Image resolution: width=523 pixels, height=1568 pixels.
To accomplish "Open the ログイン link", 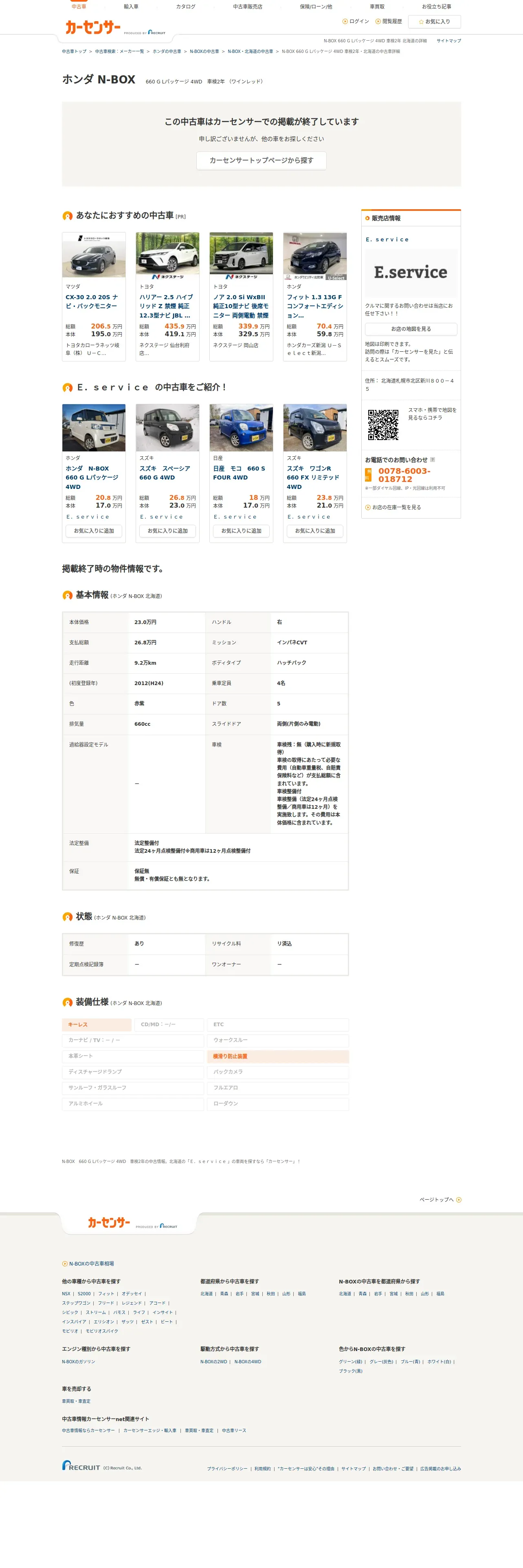I will pyautogui.click(x=356, y=21).
